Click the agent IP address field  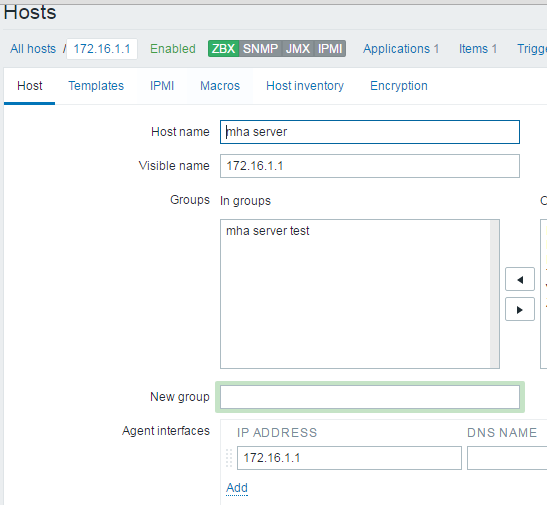tap(349, 458)
